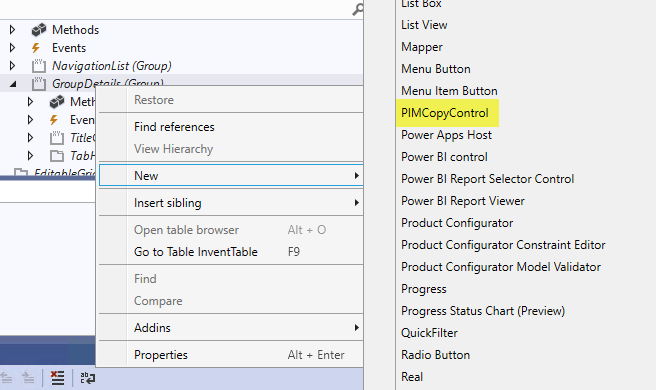The width and height of the screenshot is (656, 390).
Task: Select Find references menu entry
Action: pos(174,127)
